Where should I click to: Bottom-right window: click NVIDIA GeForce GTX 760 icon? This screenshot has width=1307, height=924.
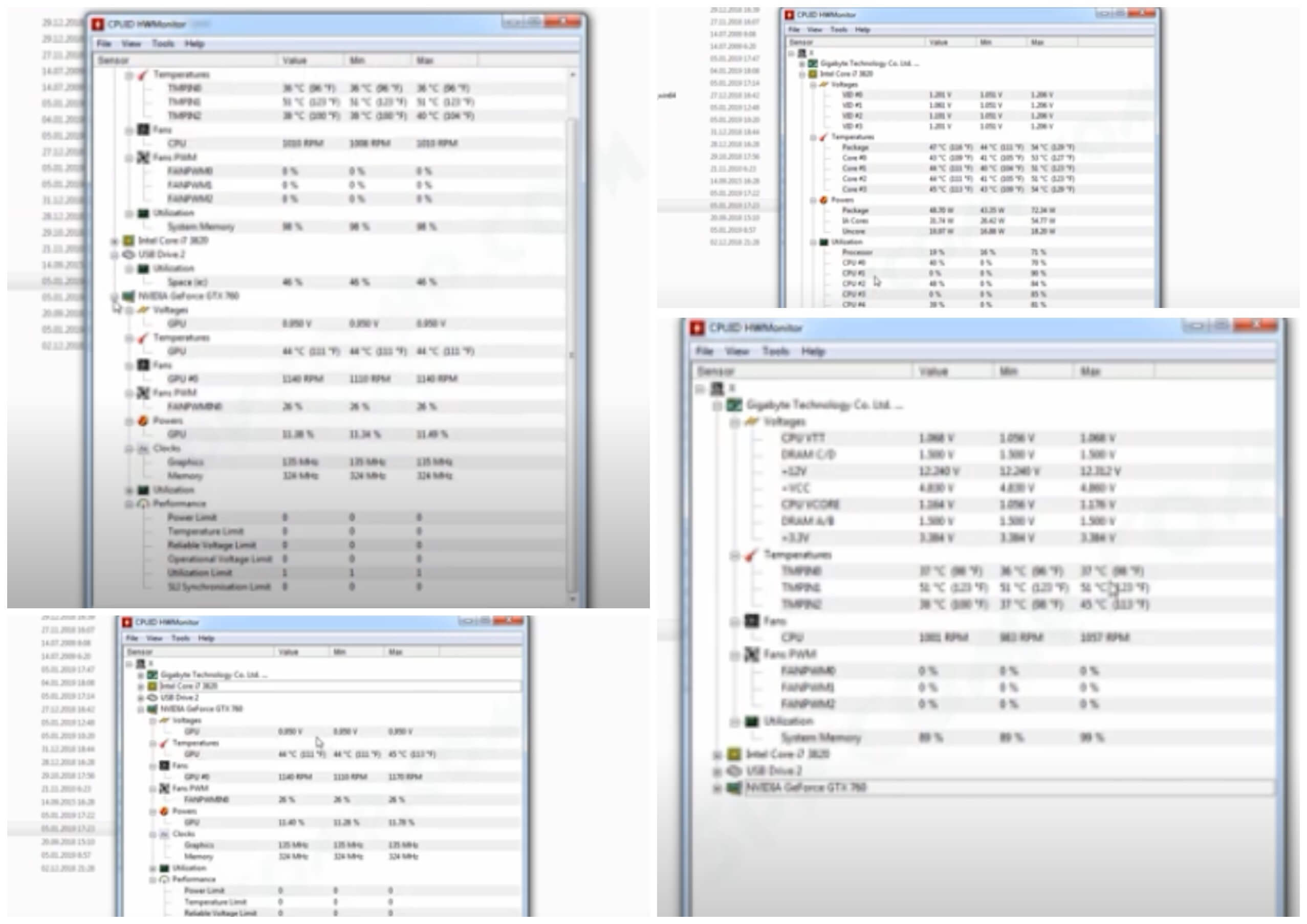point(734,788)
